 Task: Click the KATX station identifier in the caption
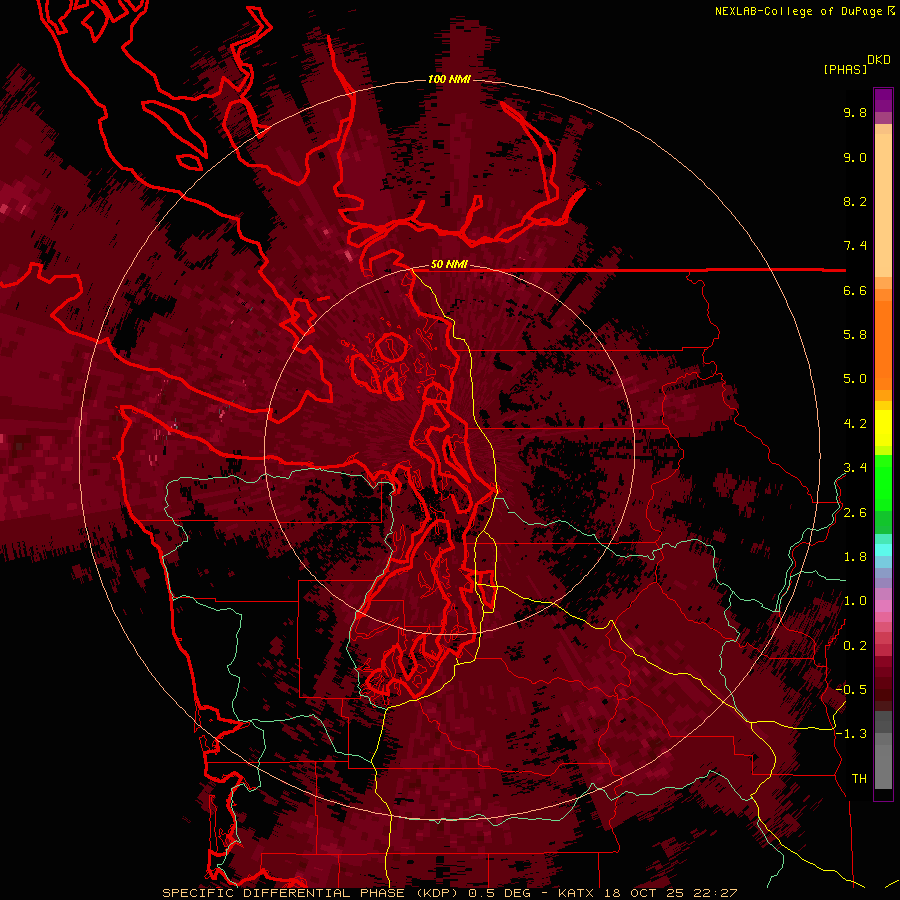point(576,893)
